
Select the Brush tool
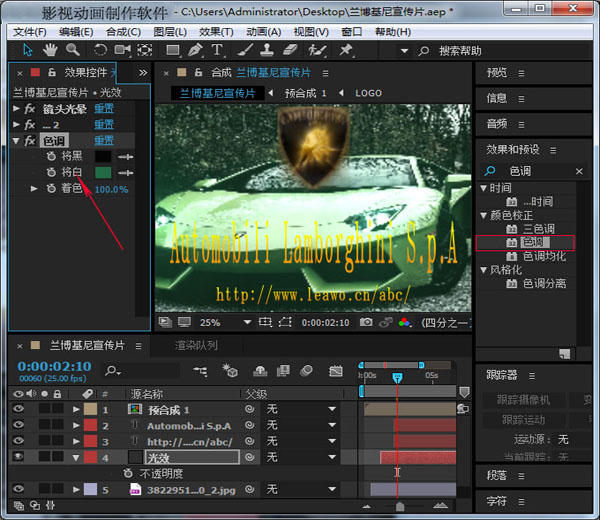[x=245, y=50]
